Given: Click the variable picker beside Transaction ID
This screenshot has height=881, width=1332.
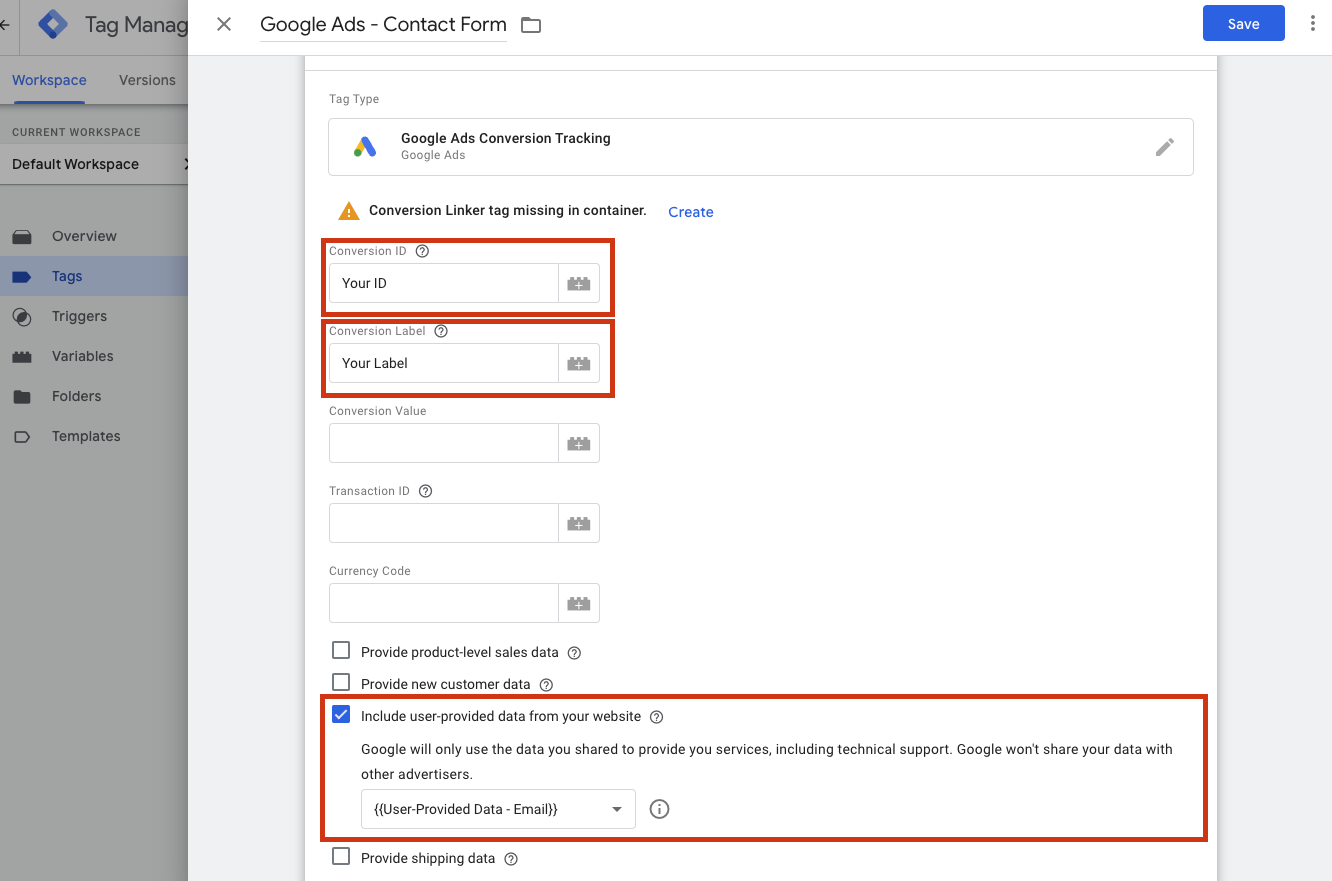Looking at the screenshot, I should (x=579, y=523).
